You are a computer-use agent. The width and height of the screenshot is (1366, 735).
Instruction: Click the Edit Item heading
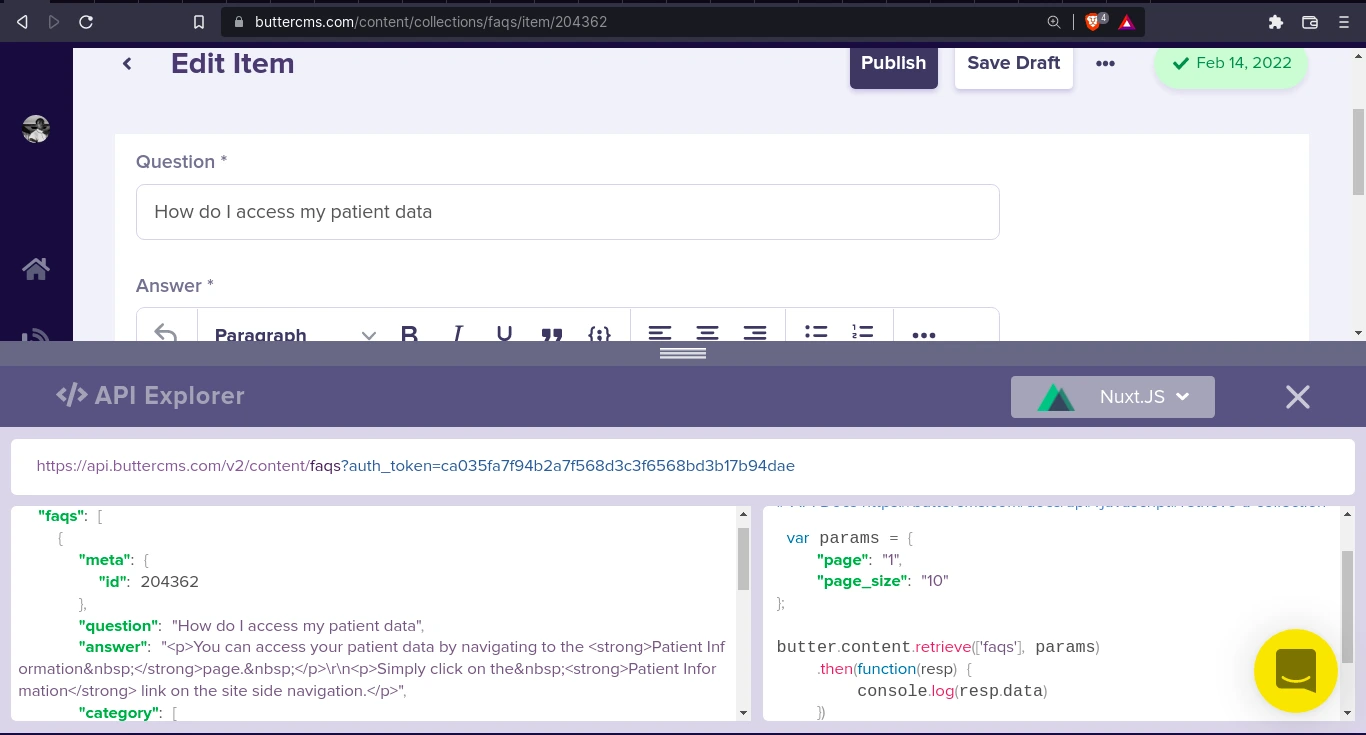232,63
